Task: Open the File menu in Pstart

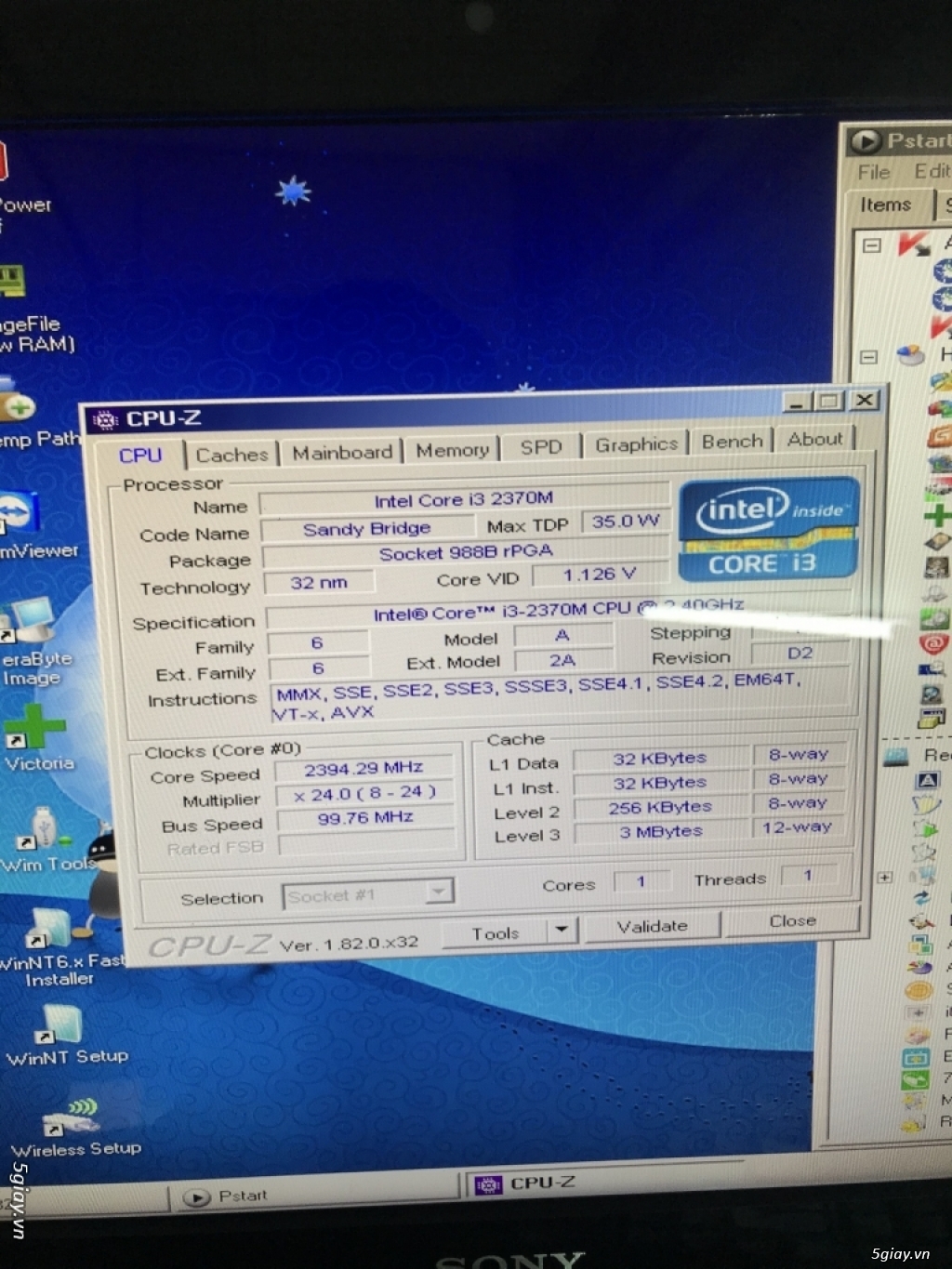Action: point(873,172)
